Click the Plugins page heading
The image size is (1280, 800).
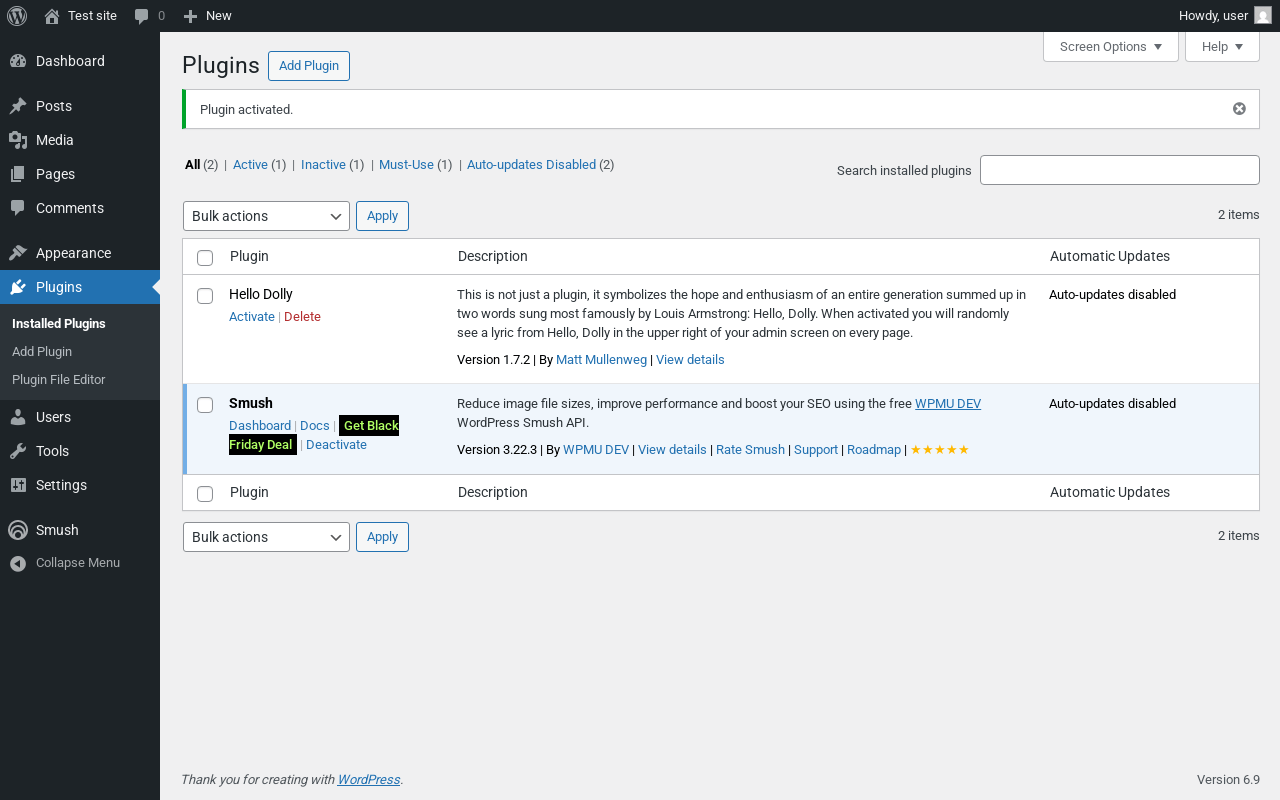click(221, 65)
